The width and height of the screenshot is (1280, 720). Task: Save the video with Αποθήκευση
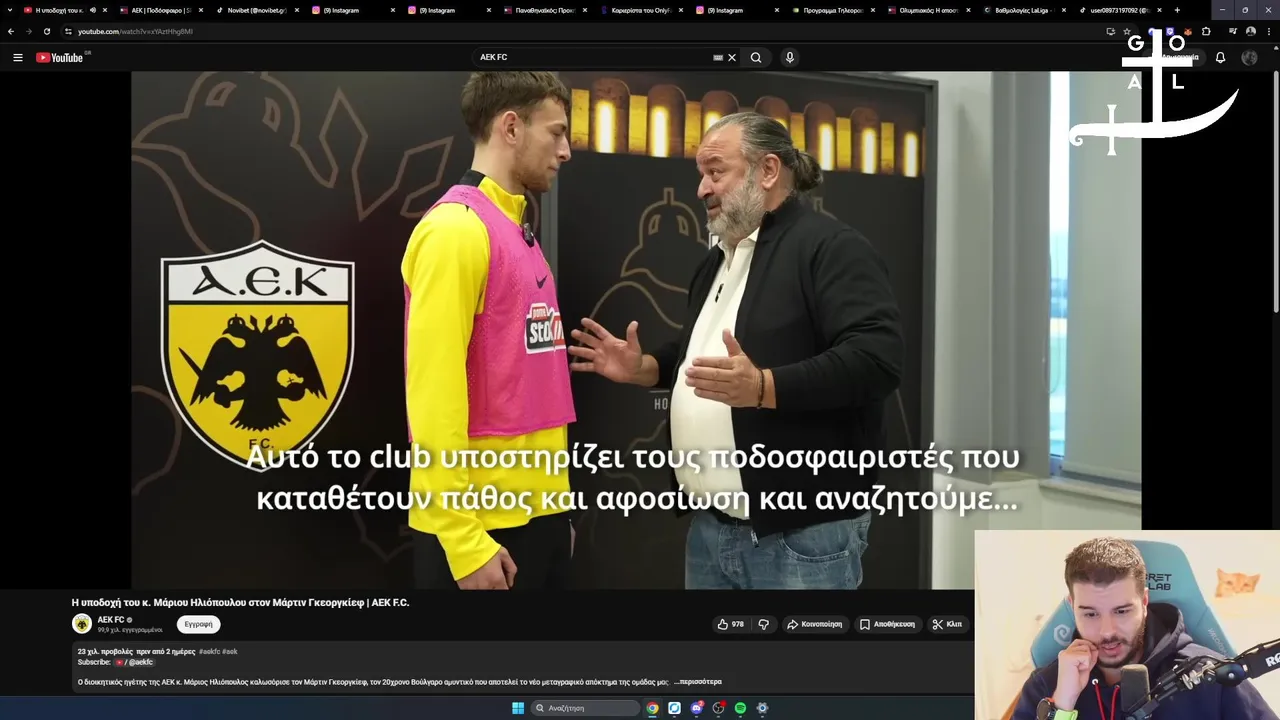point(887,624)
